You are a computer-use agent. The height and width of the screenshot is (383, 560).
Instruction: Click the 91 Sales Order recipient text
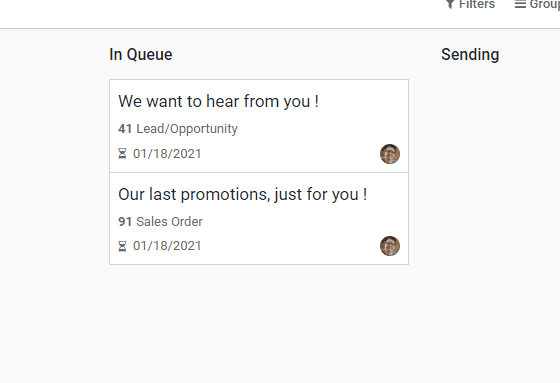160,222
